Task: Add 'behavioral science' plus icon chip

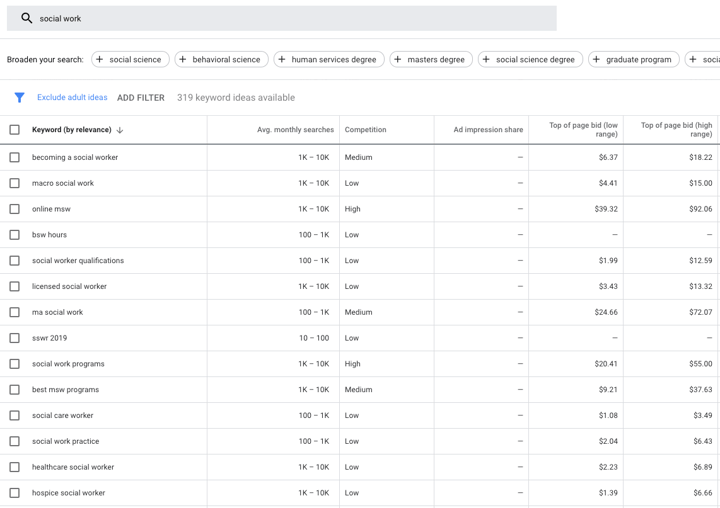Action: coord(183,59)
